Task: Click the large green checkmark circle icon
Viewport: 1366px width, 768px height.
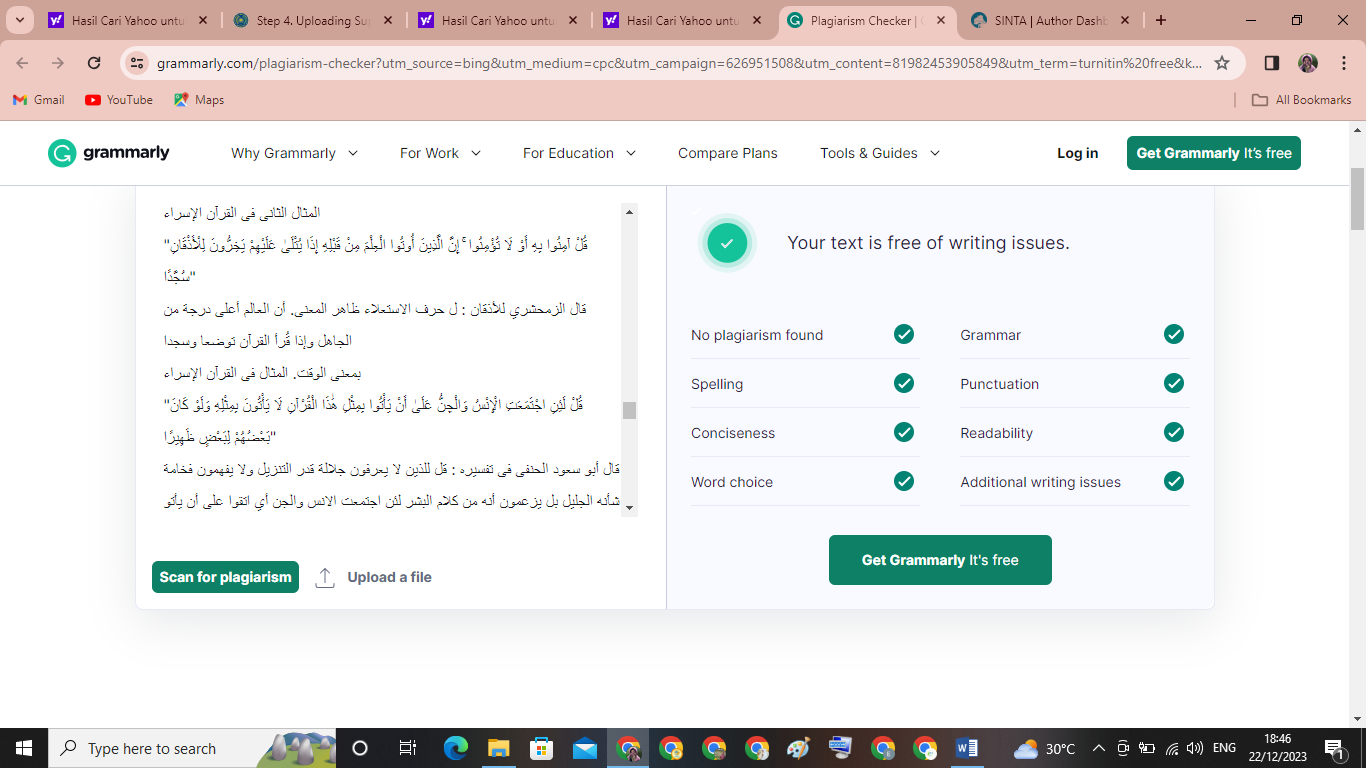Action: [727, 243]
